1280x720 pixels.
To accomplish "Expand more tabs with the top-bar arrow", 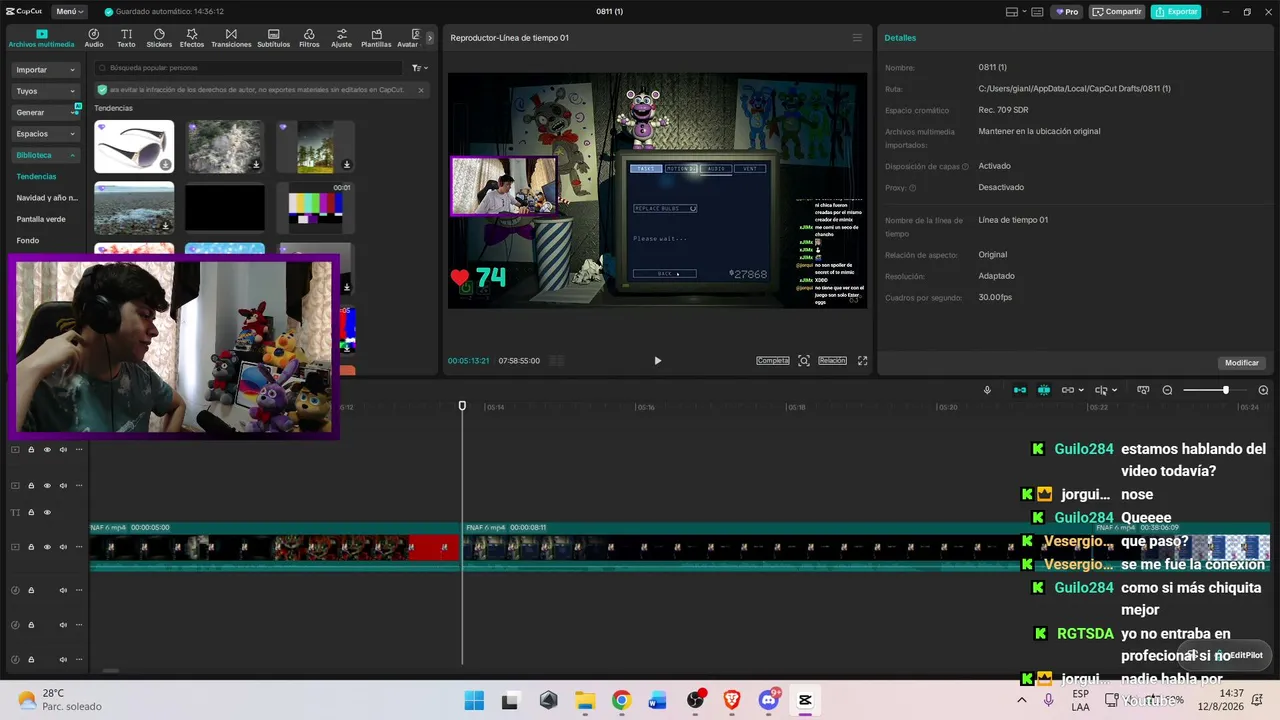I will pyautogui.click(x=430, y=38).
